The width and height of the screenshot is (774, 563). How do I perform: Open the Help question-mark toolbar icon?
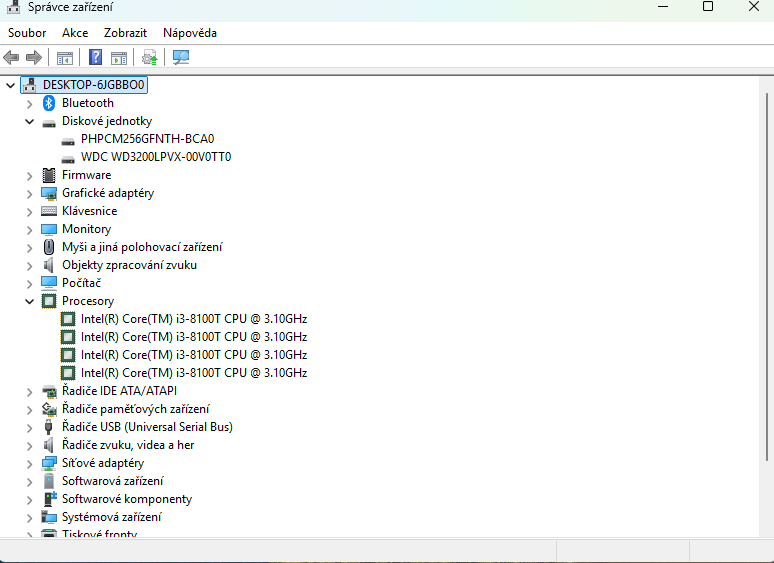tap(95, 57)
